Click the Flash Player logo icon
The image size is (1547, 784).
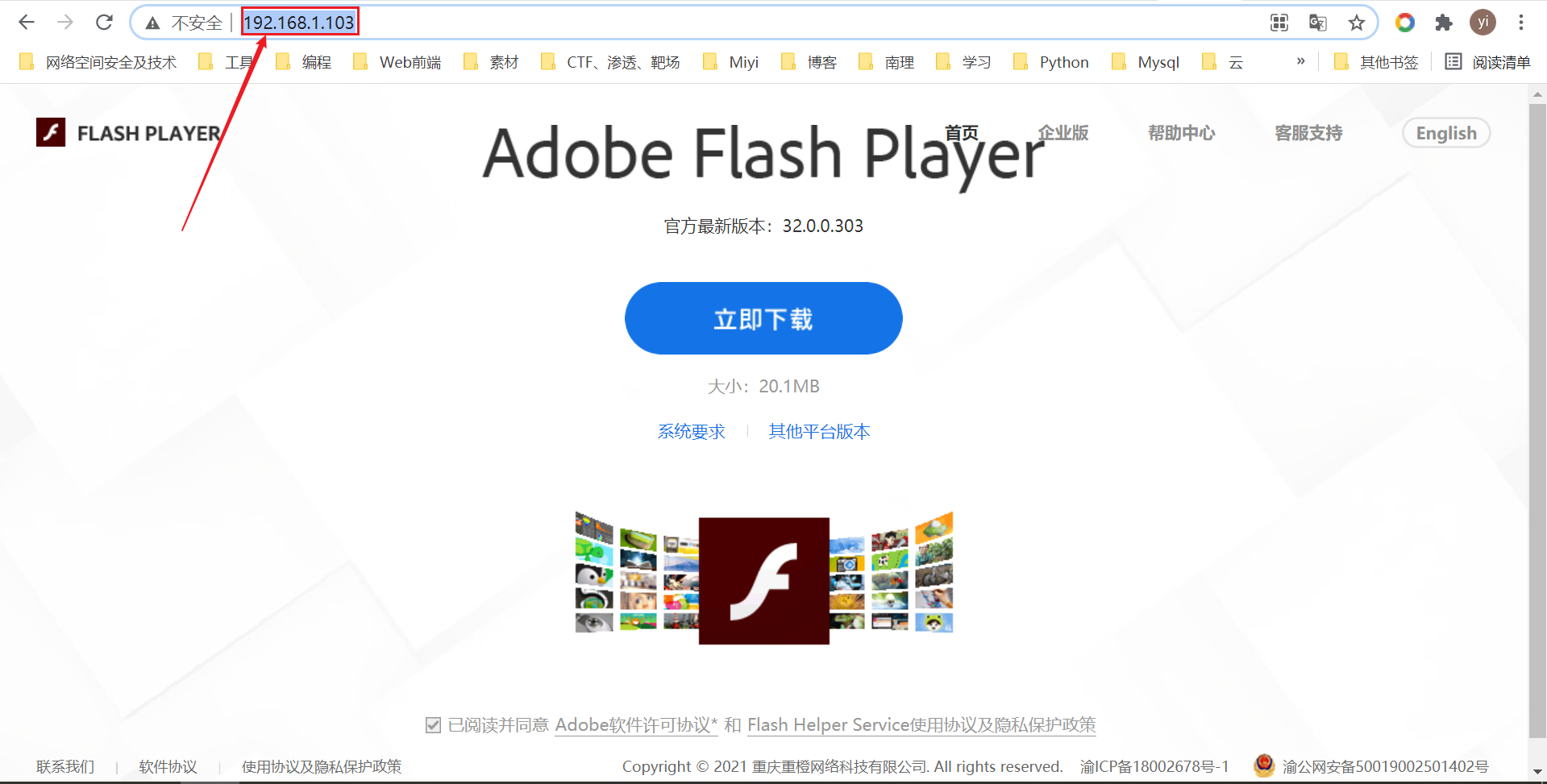point(51,132)
